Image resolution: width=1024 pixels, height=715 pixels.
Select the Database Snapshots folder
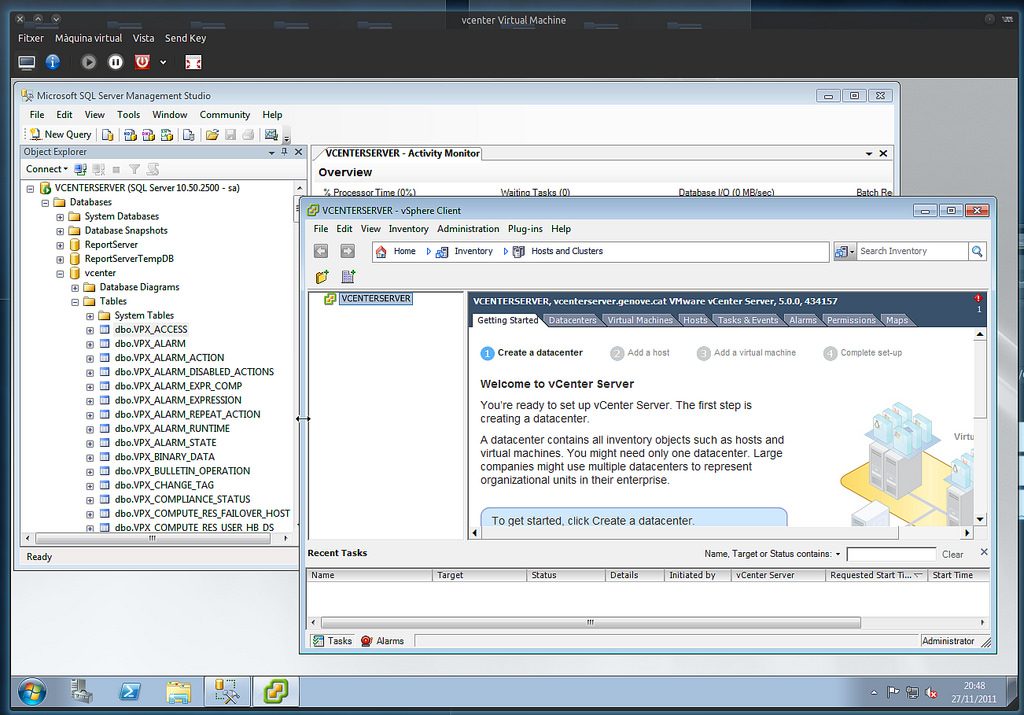pos(126,230)
